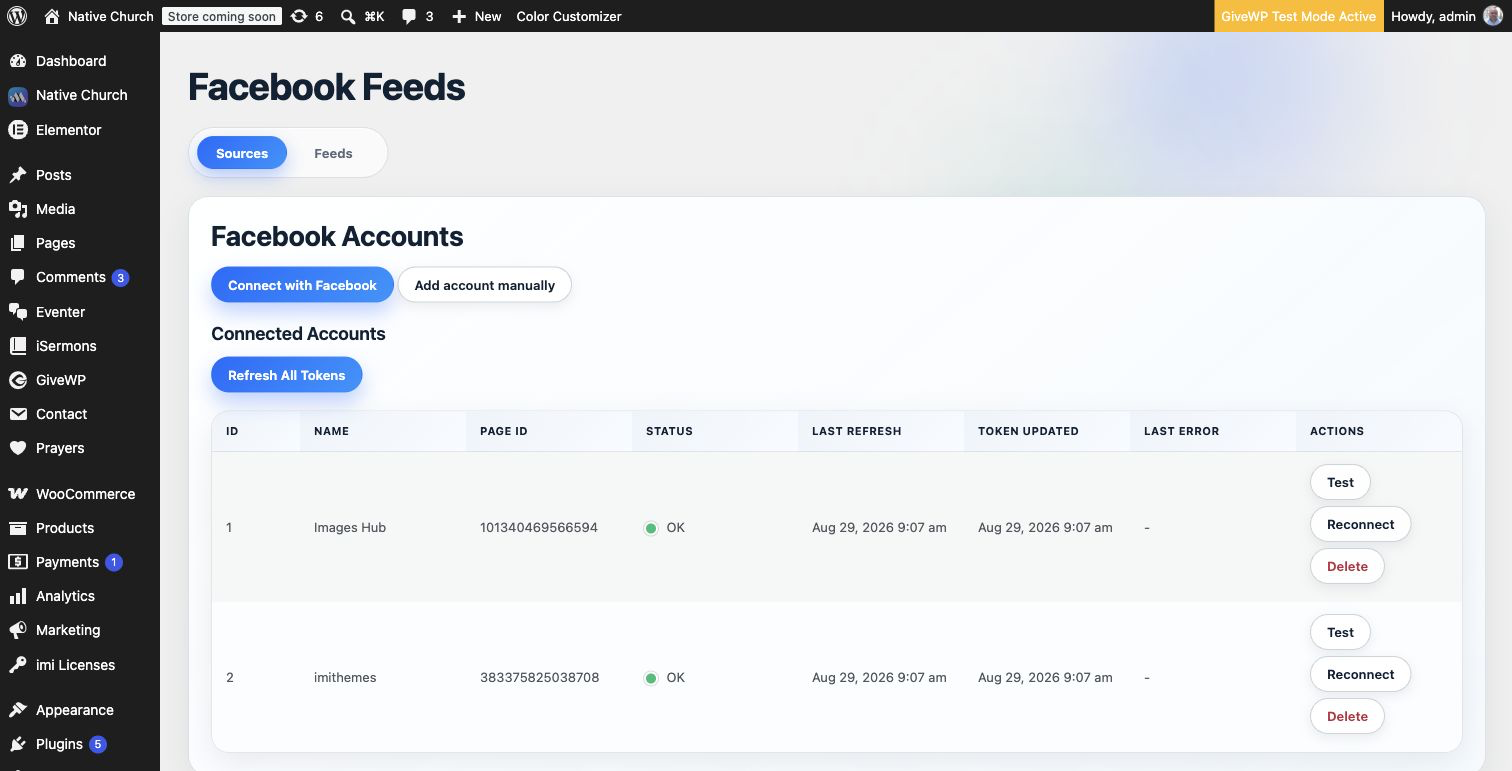Switch to the Sources tab
1512x771 pixels.
point(242,153)
